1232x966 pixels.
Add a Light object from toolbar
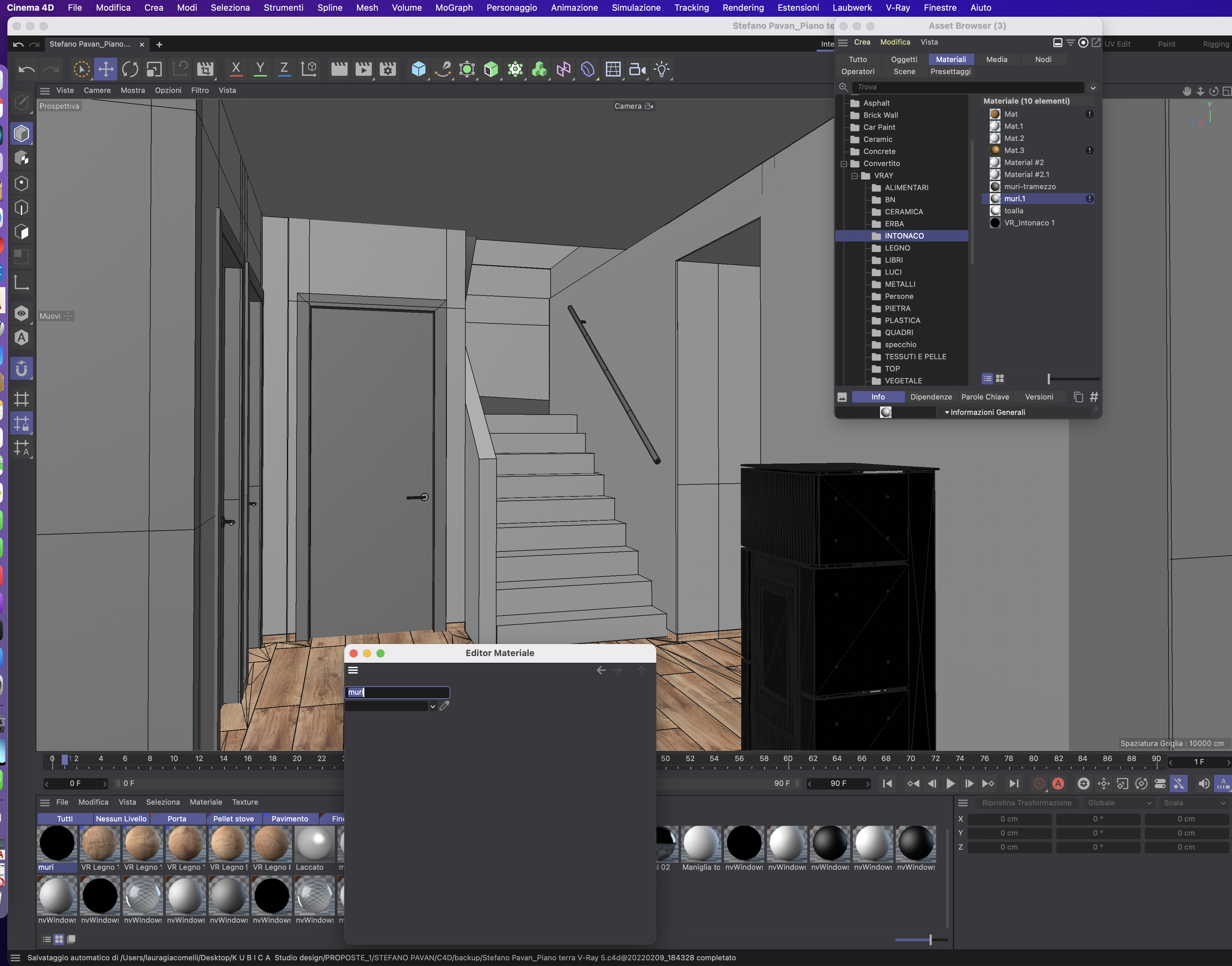pyautogui.click(x=661, y=69)
